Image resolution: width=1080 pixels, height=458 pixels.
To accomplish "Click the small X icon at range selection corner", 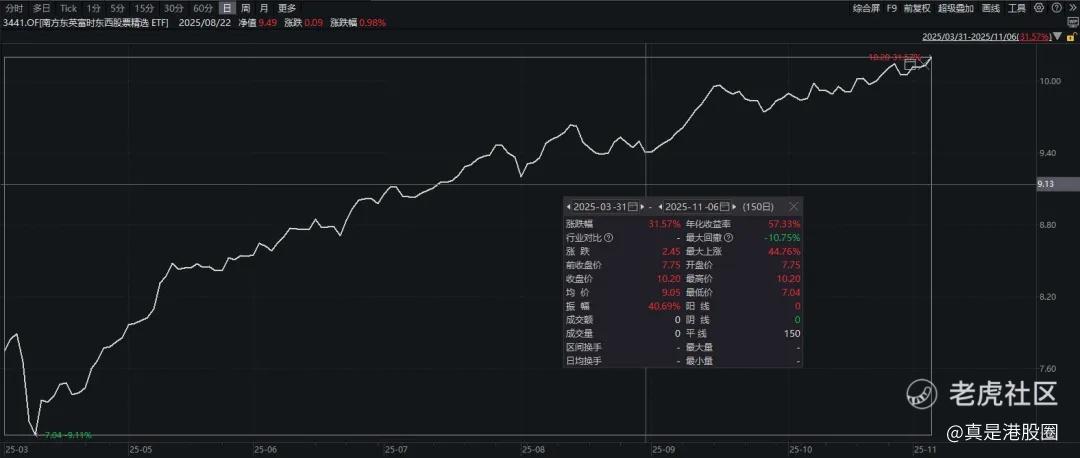I will (924, 65).
